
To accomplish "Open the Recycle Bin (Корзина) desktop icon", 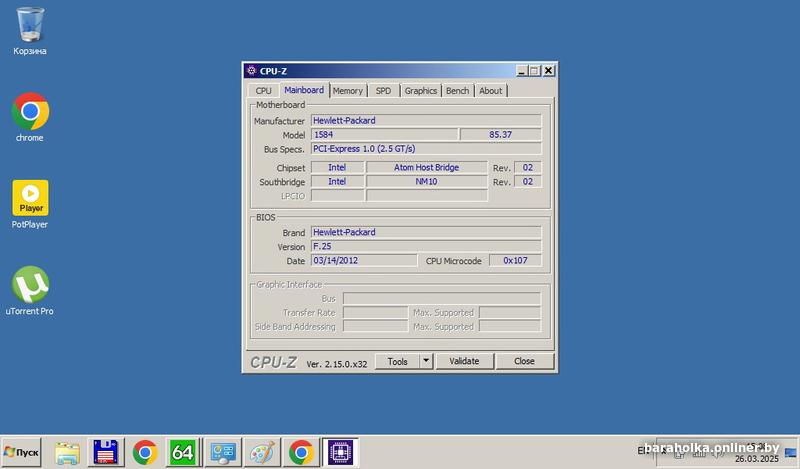I will coord(30,31).
